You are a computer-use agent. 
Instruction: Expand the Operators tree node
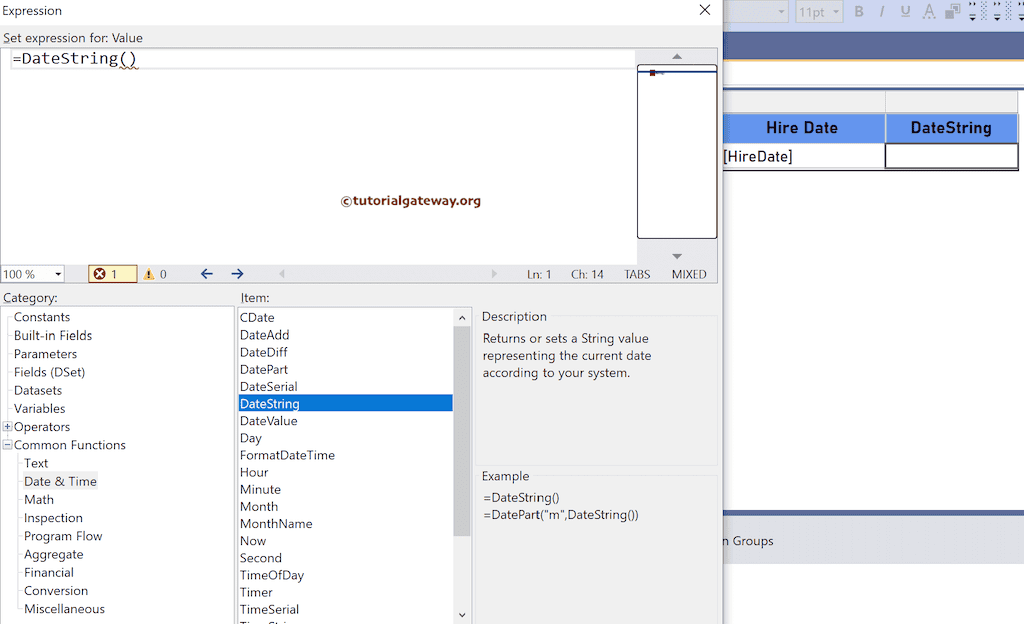pos(8,426)
